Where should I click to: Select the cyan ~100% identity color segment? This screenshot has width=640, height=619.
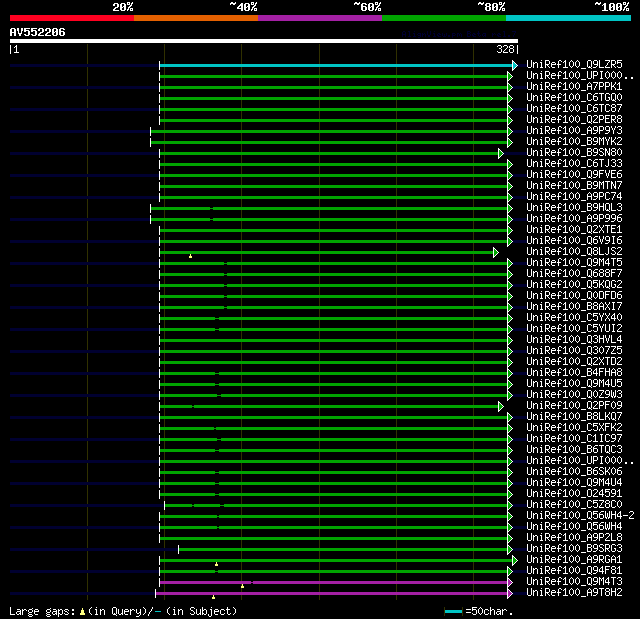569,18
